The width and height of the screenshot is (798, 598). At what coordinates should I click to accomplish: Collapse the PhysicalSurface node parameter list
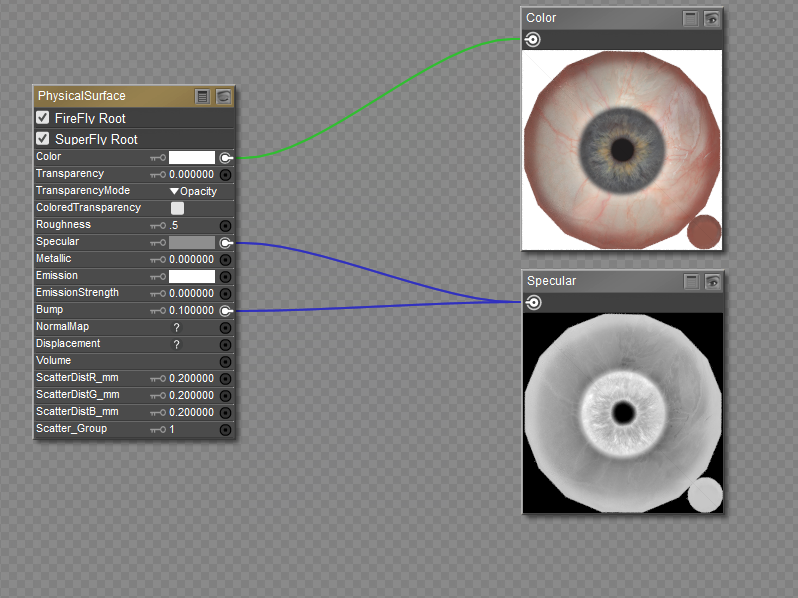click(x=203, y=96)
